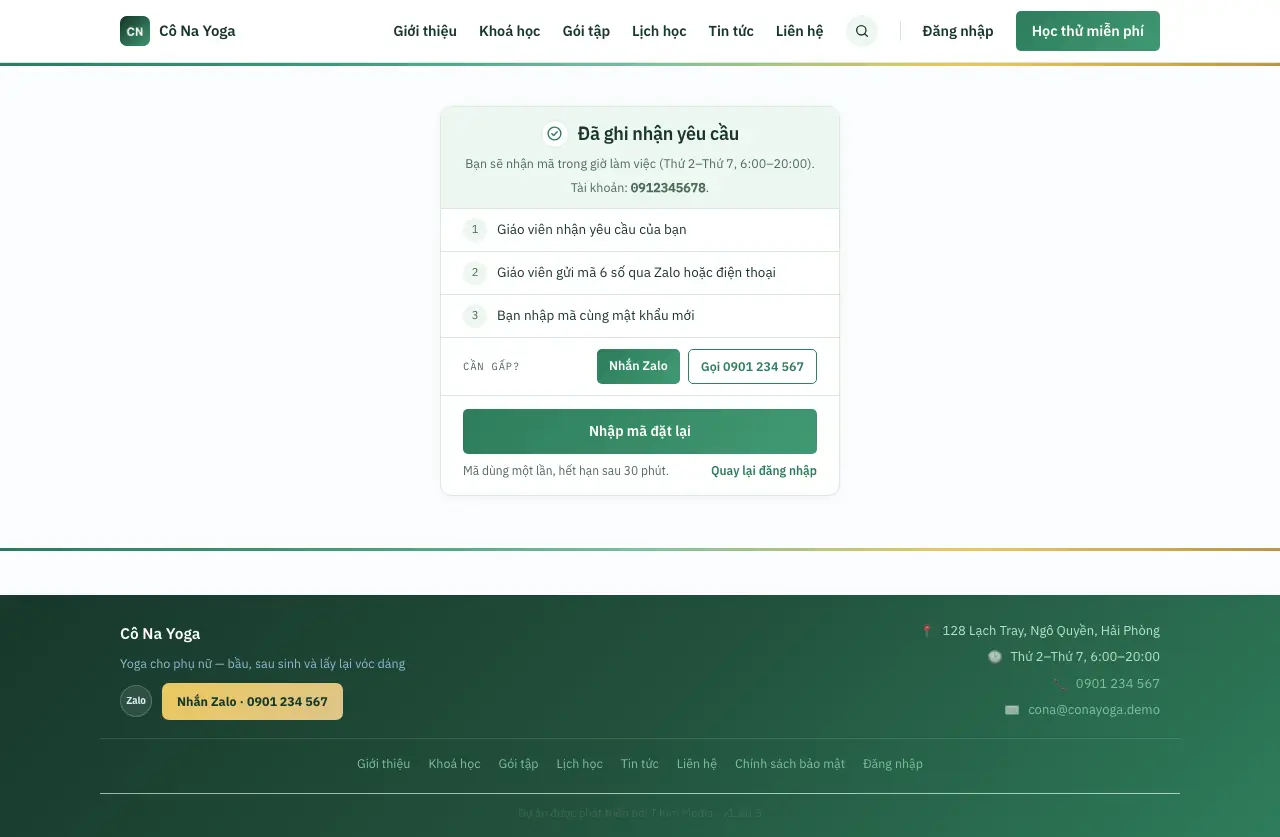Click footer link Đăng nhập
Viewport: 1280px width, 837px height.
point(893,764)
